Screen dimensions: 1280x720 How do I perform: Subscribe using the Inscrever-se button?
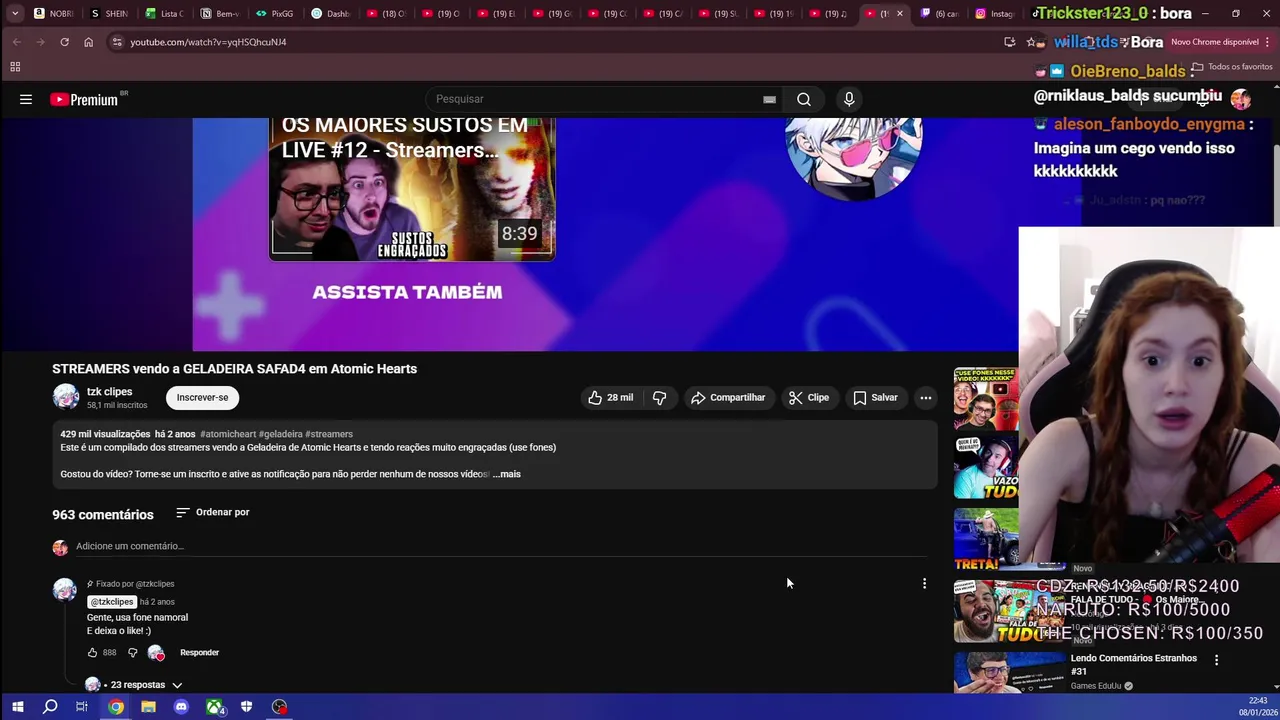(202, 398)
